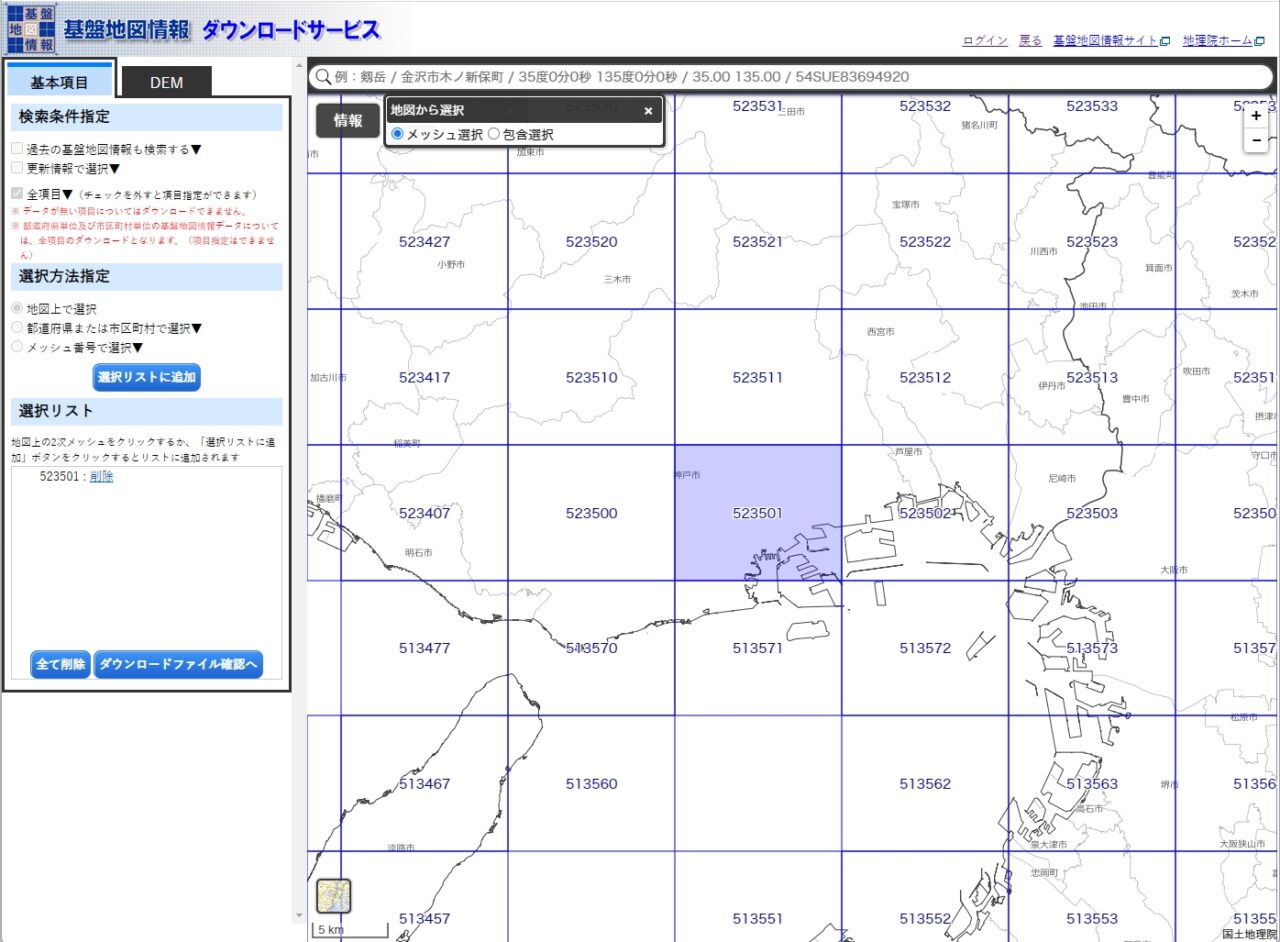Click the 基盤地図情報 logo at top left

point(33,27)
